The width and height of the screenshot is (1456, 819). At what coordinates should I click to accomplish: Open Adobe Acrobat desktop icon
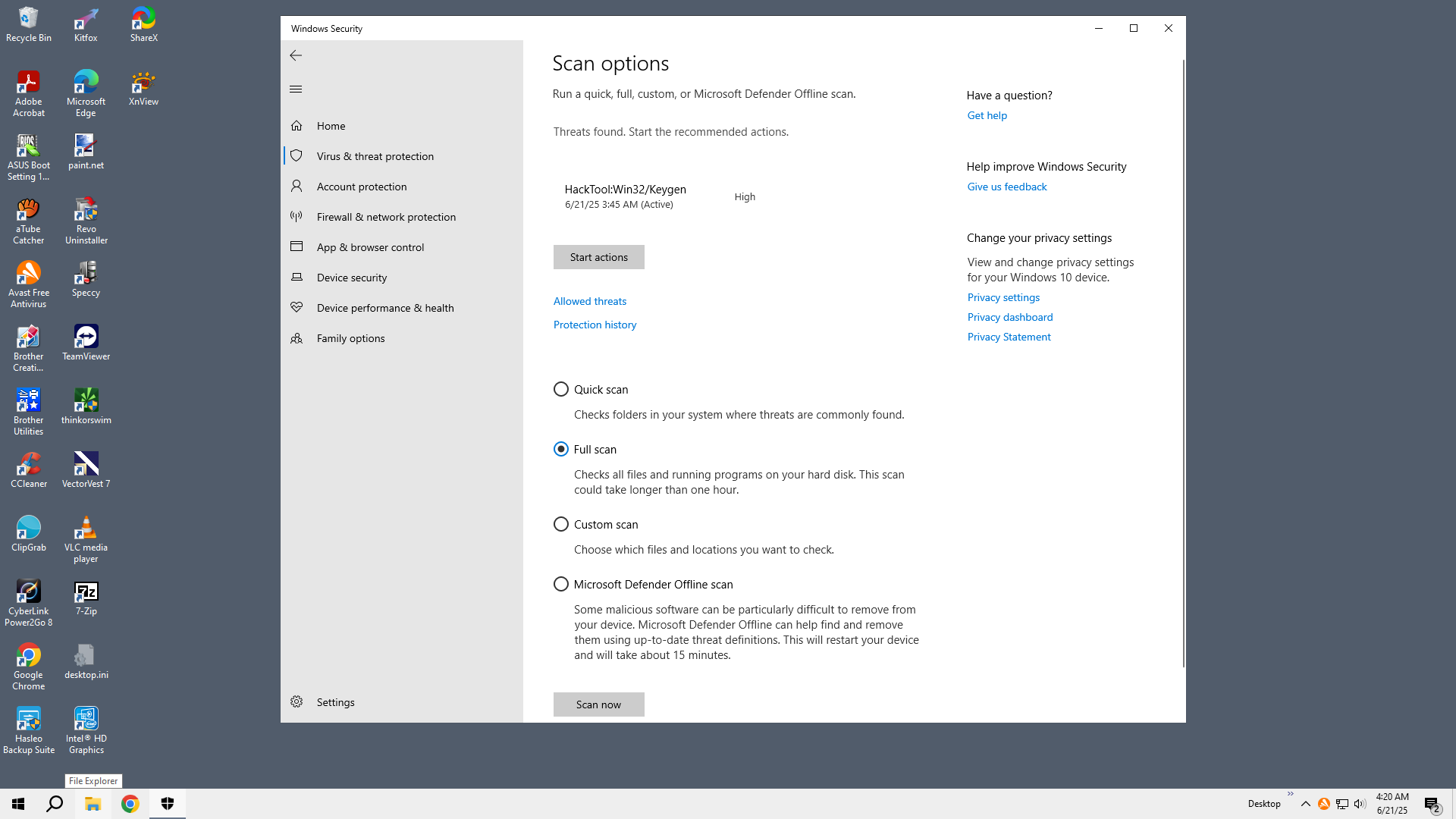tap(29, 94)
